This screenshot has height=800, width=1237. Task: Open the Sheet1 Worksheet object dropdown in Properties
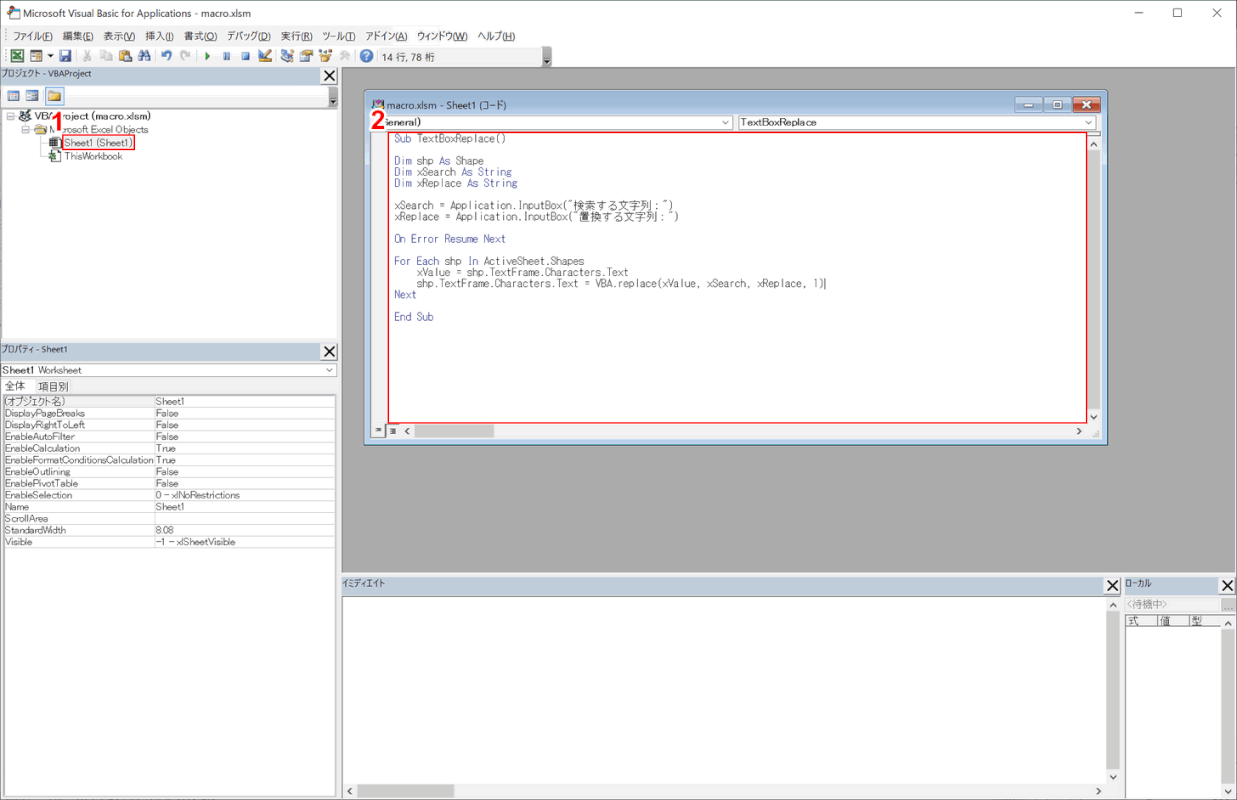coord(329,370)
